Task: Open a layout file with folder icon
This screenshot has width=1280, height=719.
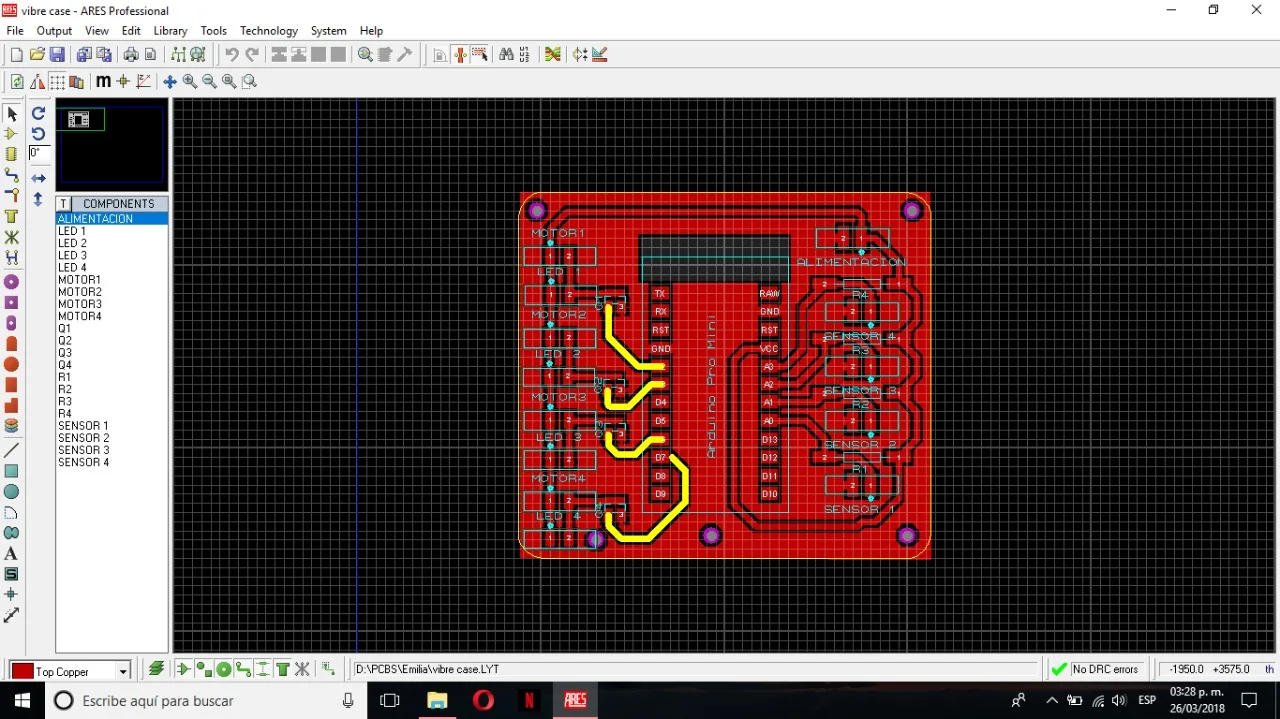Action: tap(37, 55)
